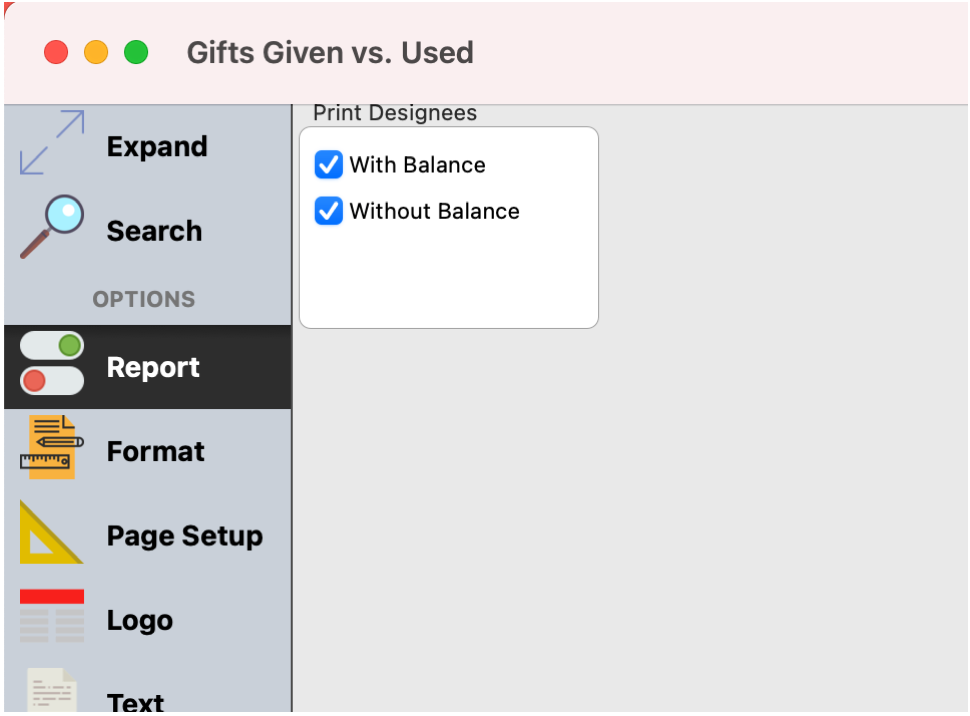Click the Gifts Given vs. Used title
The width and height of the screenshot is (970, 716).
click(x=330, y=53)
